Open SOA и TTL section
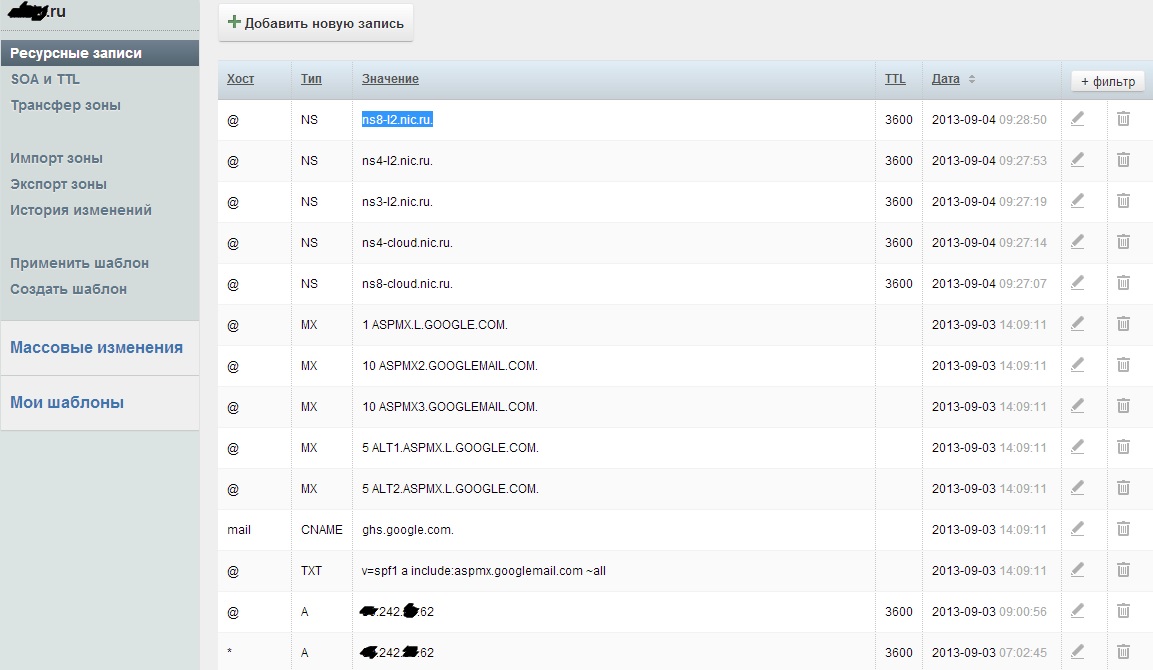This screenshot has width=1153, height=670. (x=45, y=79)
